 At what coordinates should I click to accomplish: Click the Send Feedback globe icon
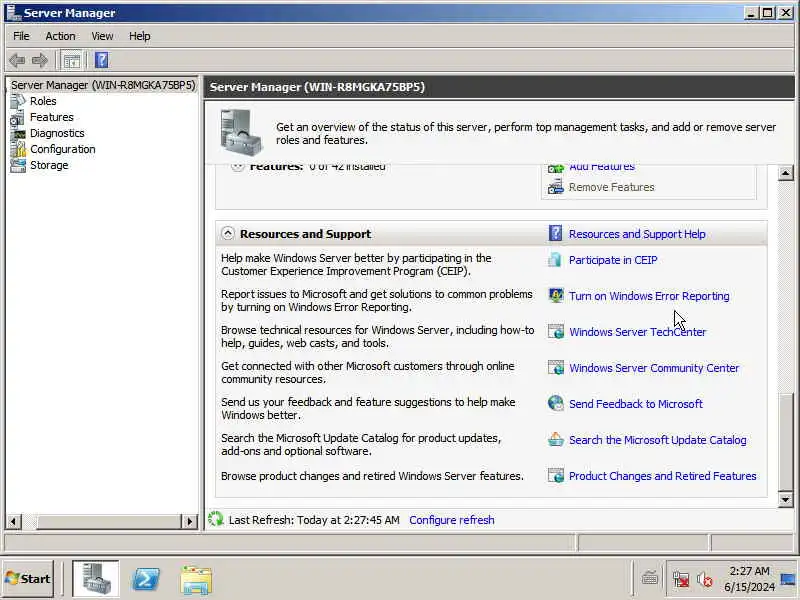tap(556, 403)
